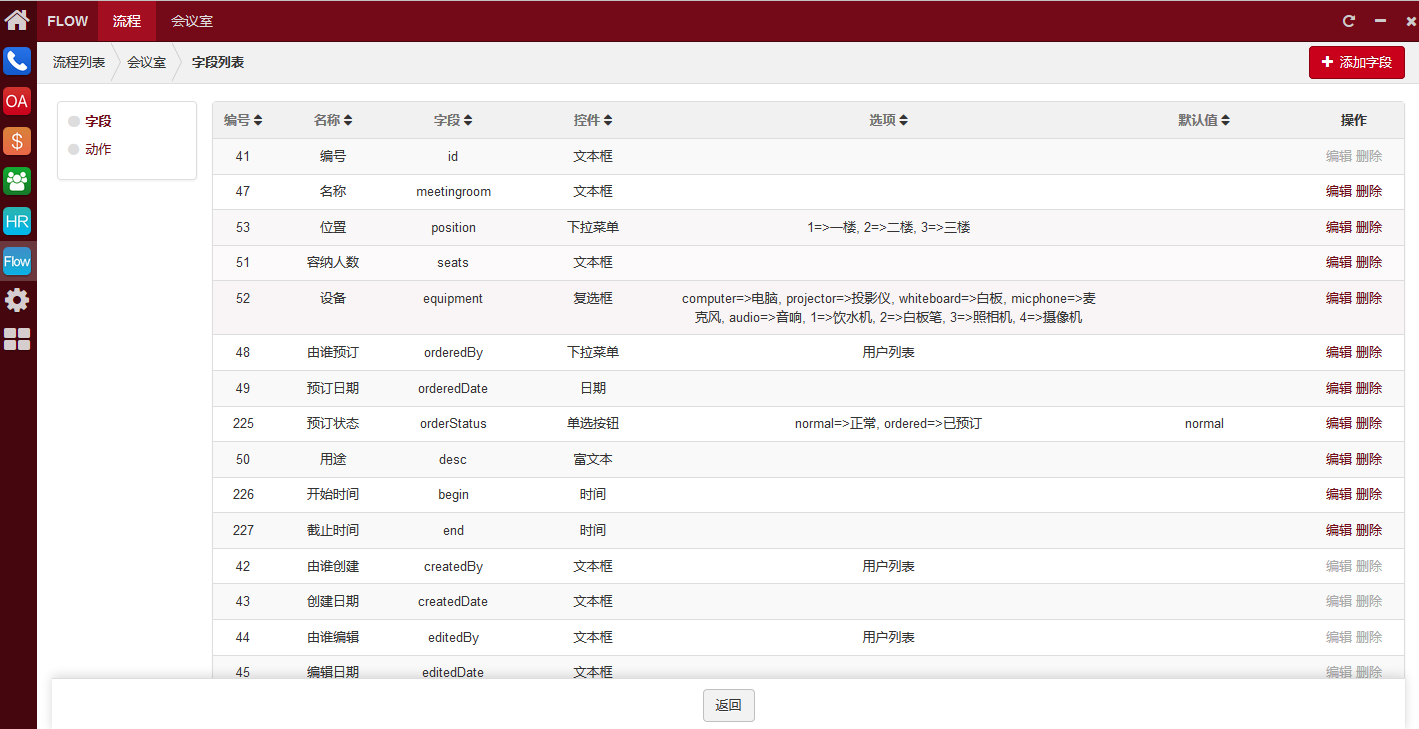Open the dollar-sign finance app icon
The height and width of the screenshot is (729, 1419).
(x=17, y=141)
